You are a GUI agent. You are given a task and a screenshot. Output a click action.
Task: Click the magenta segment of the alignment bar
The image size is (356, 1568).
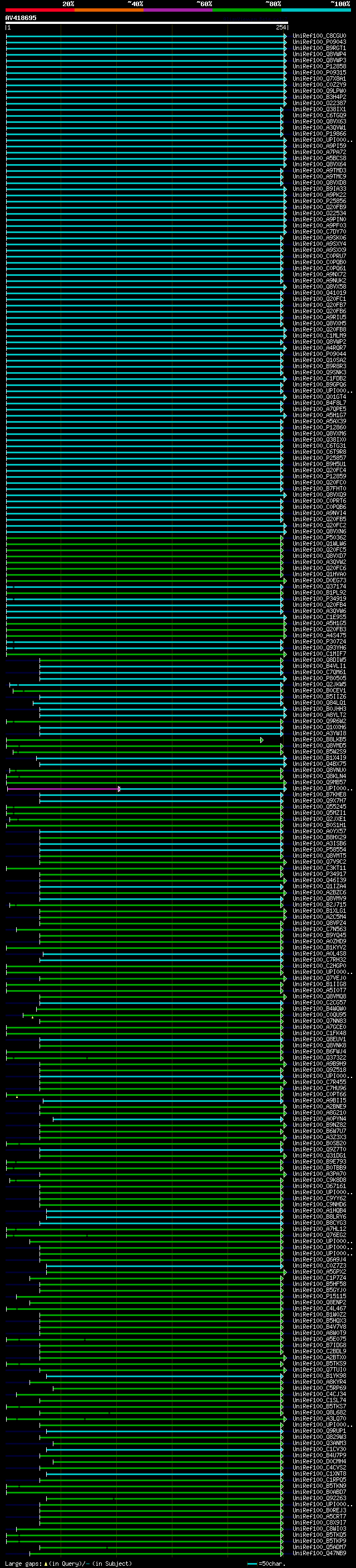point(63,789)
